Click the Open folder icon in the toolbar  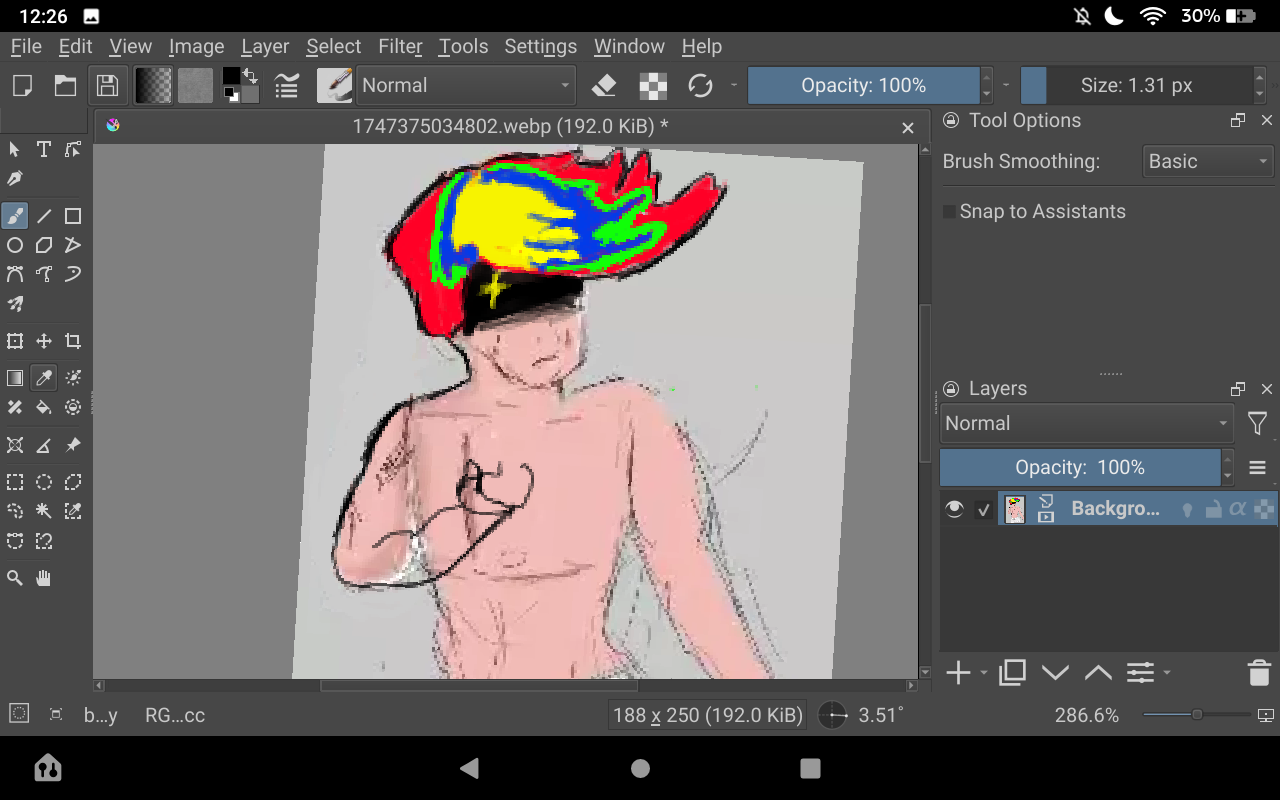click(x=65, y=86)
